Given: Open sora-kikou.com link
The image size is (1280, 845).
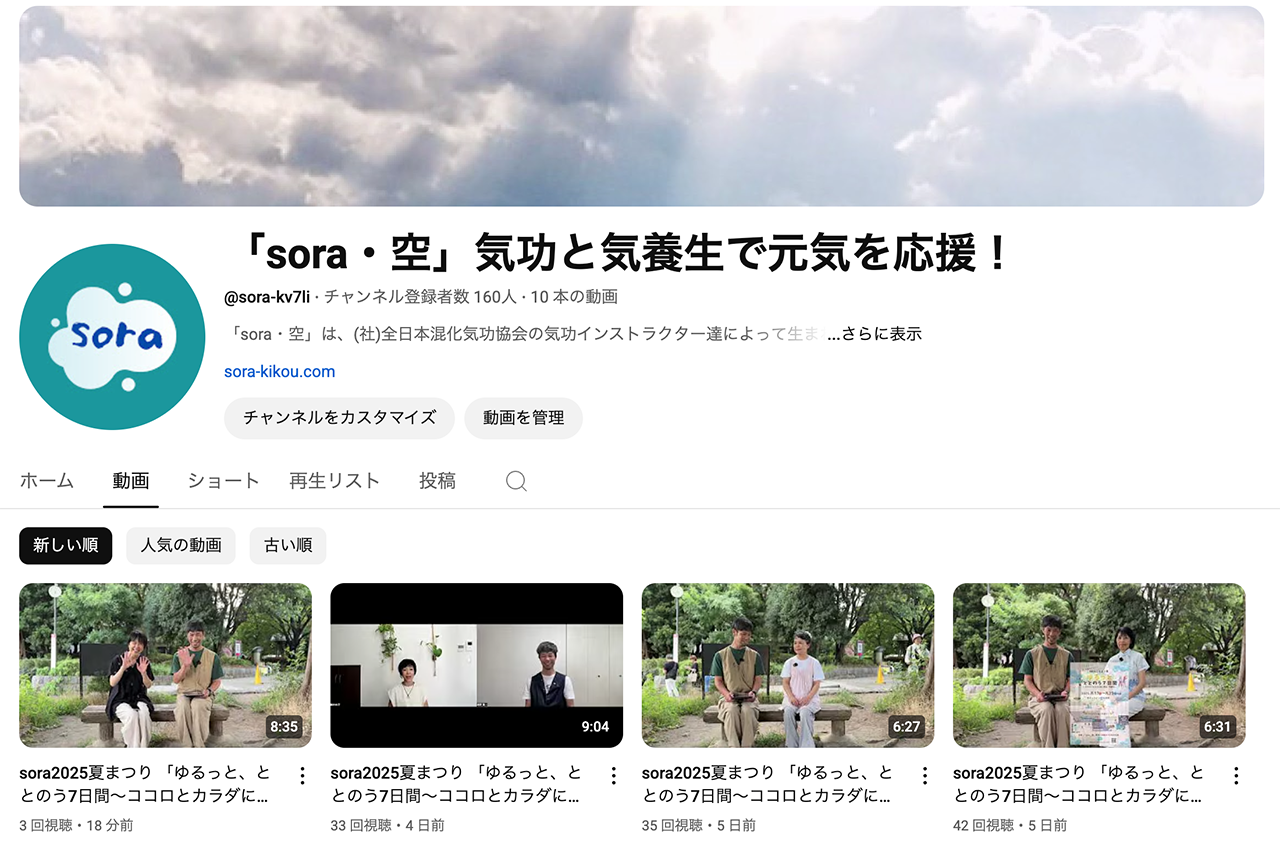Looking at the screenshot, I should (x=280, y=371).
